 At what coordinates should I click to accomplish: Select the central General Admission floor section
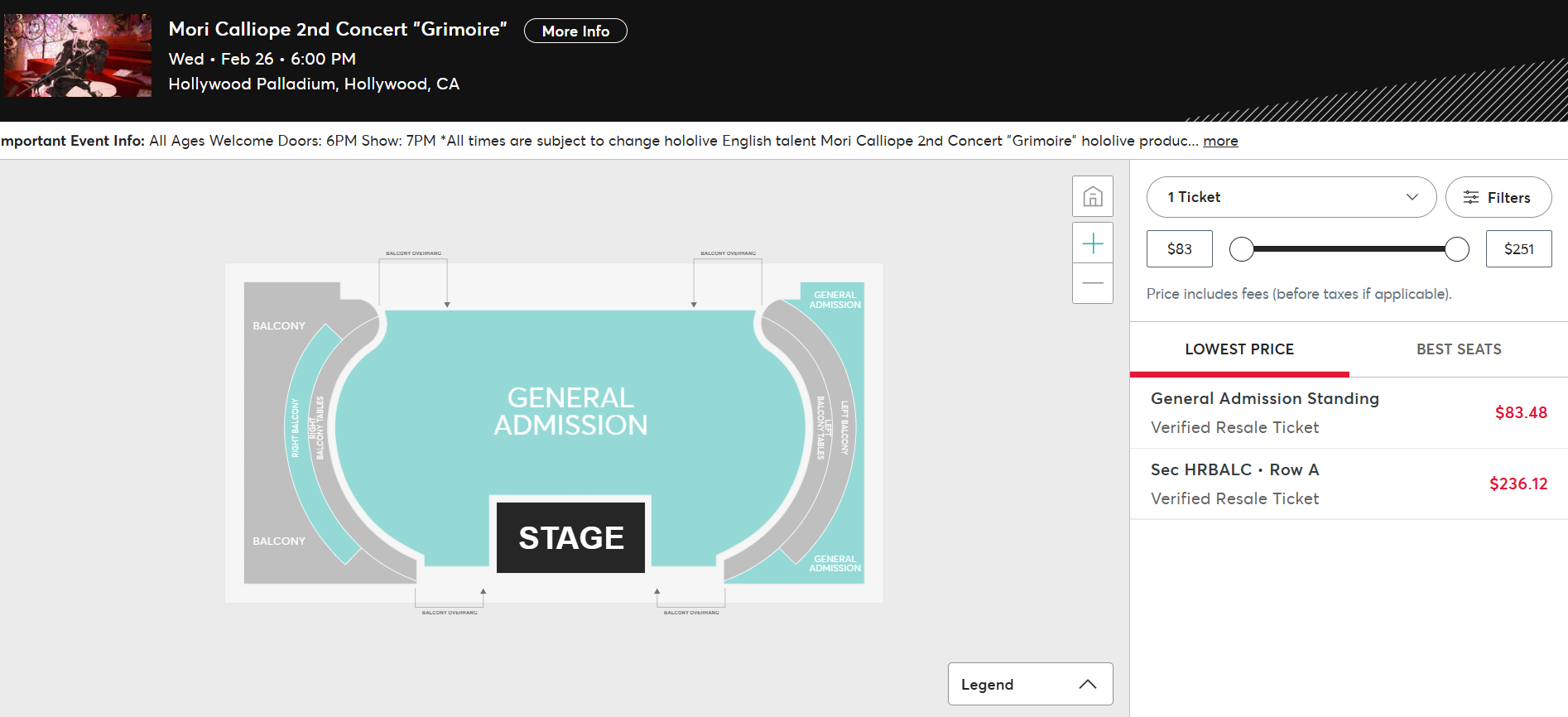click(x=570, y=411)
